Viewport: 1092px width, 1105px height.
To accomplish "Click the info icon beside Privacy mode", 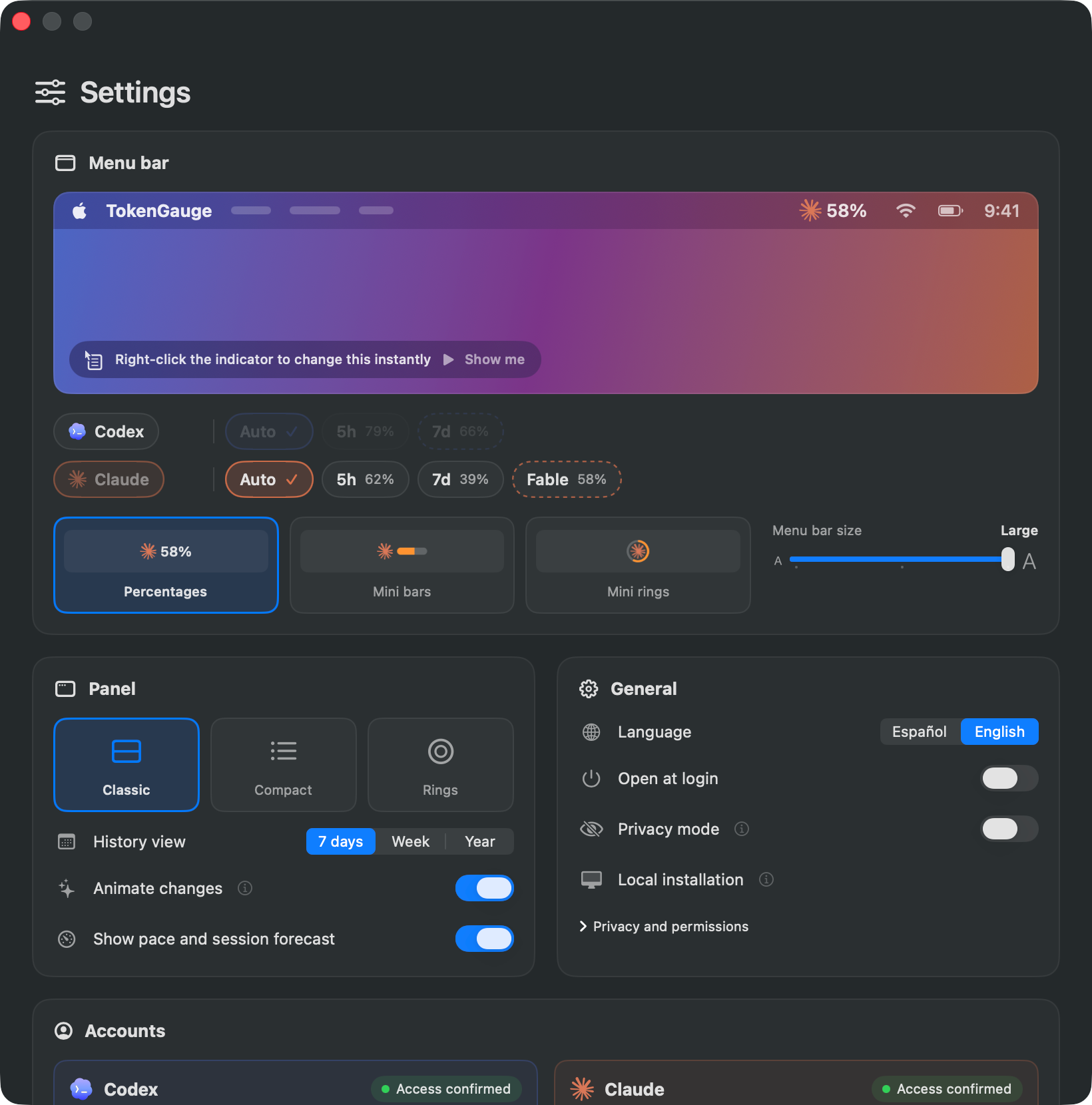I will [742, 829].
